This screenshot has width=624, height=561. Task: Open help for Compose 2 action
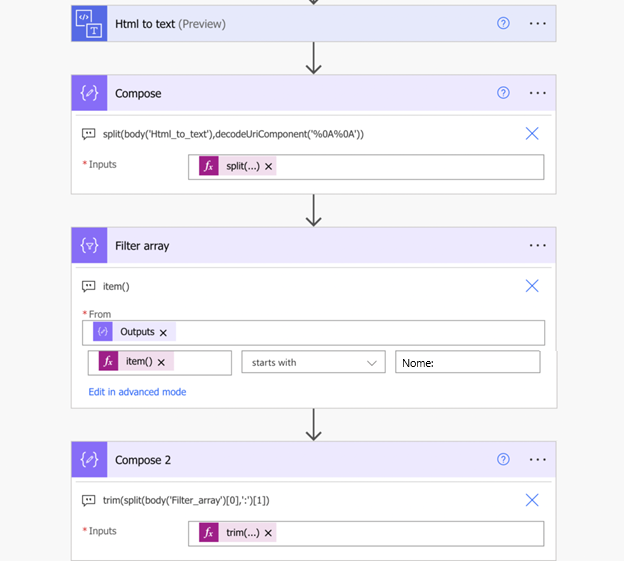pos(503,460)
